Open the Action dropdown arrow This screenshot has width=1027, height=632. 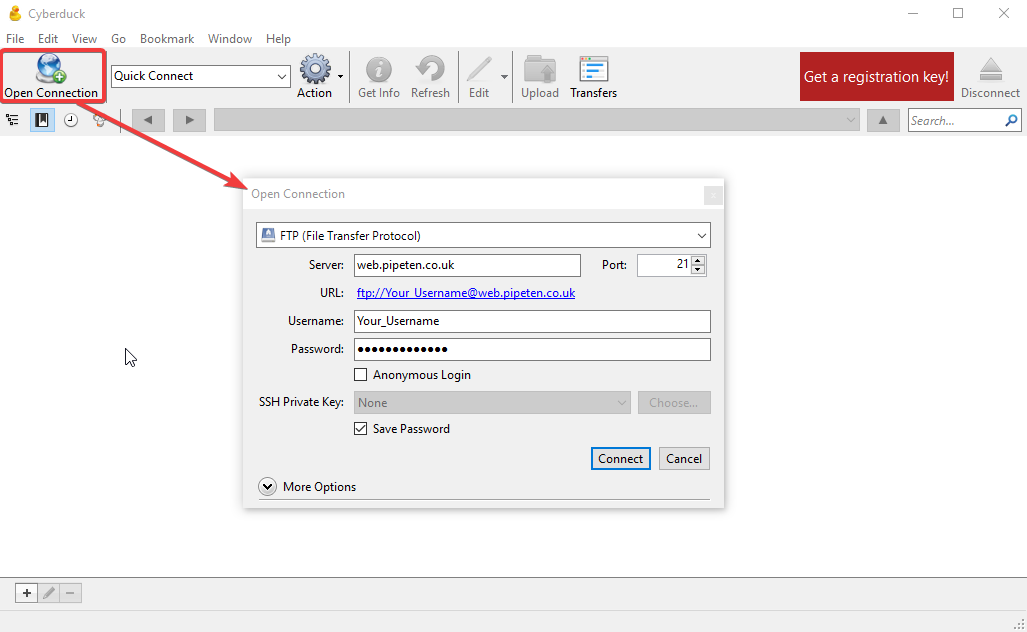[x=341, y=77]
